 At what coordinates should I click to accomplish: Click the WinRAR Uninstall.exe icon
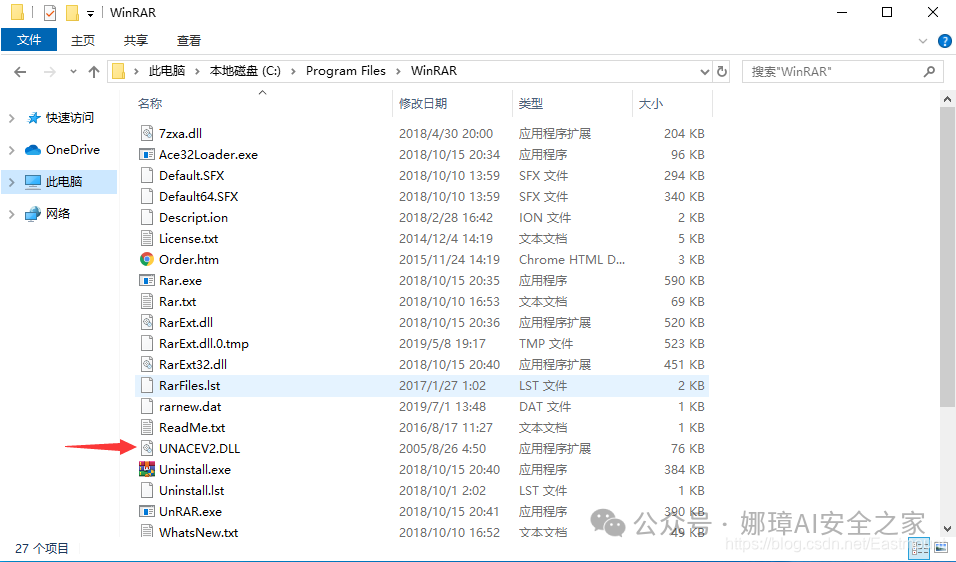tap(146, 469)
